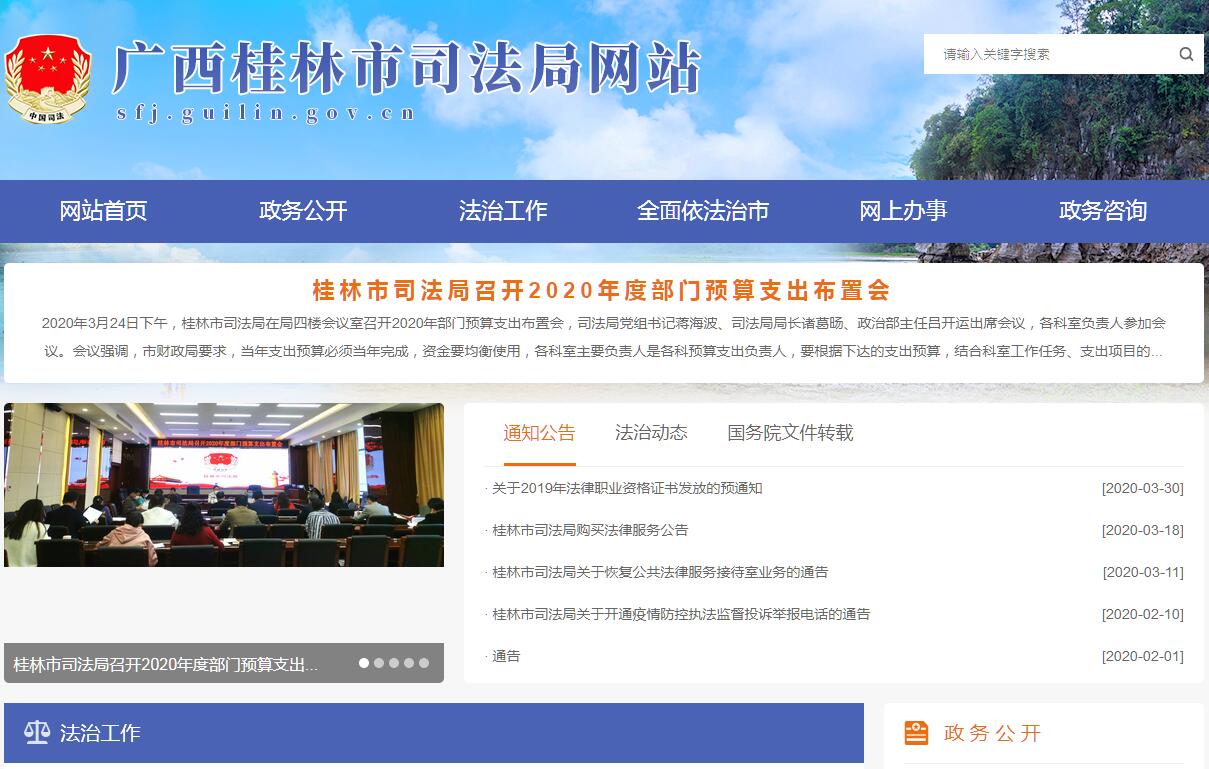Select the first slideshow indicator dot

[364, 663]
